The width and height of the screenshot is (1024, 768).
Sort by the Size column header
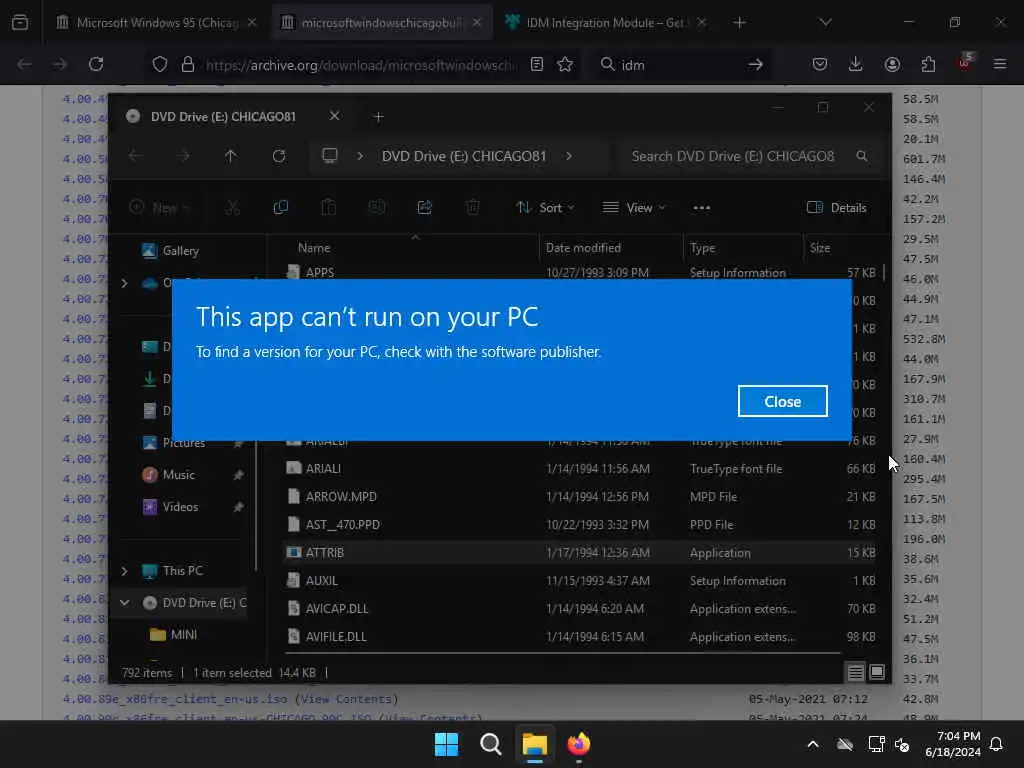click(820, 248)
